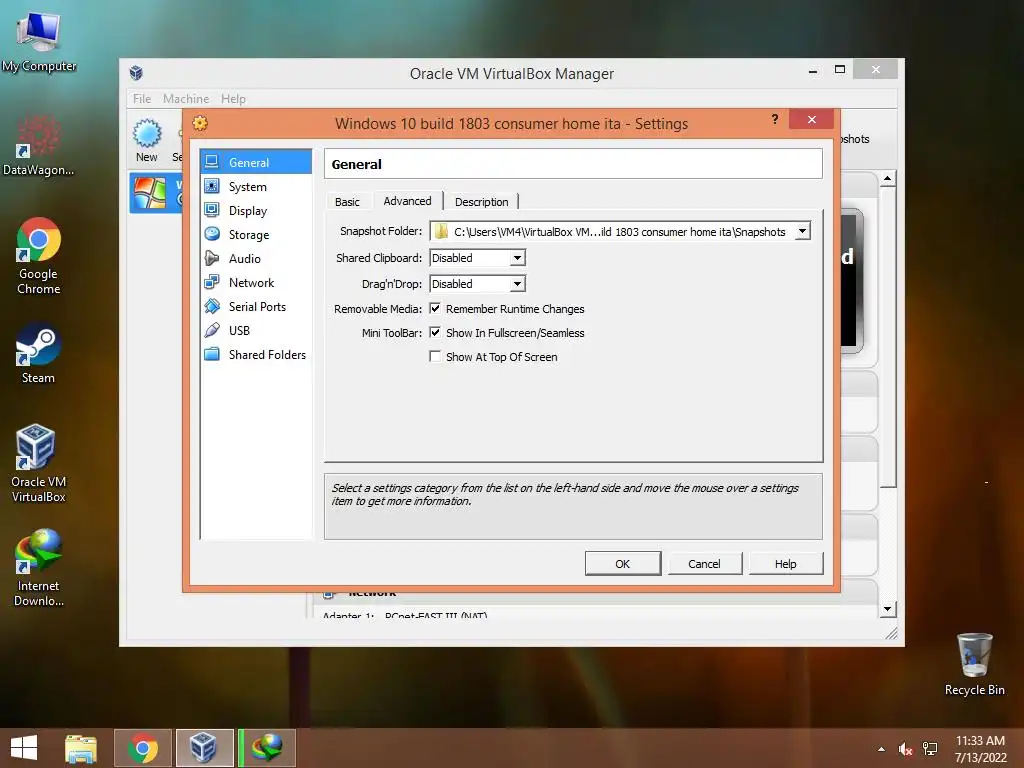The height and width of the screenshot is (768, 1024).
Task: Open the System settings category
Action: (256, 187)
